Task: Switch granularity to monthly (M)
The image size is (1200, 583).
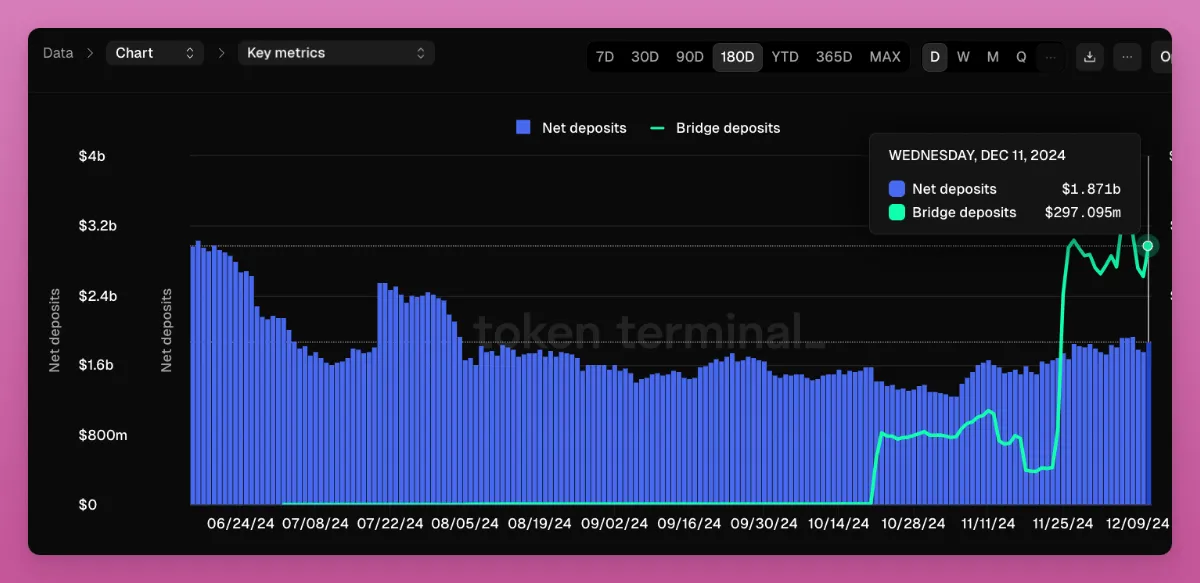Action: 992,57
